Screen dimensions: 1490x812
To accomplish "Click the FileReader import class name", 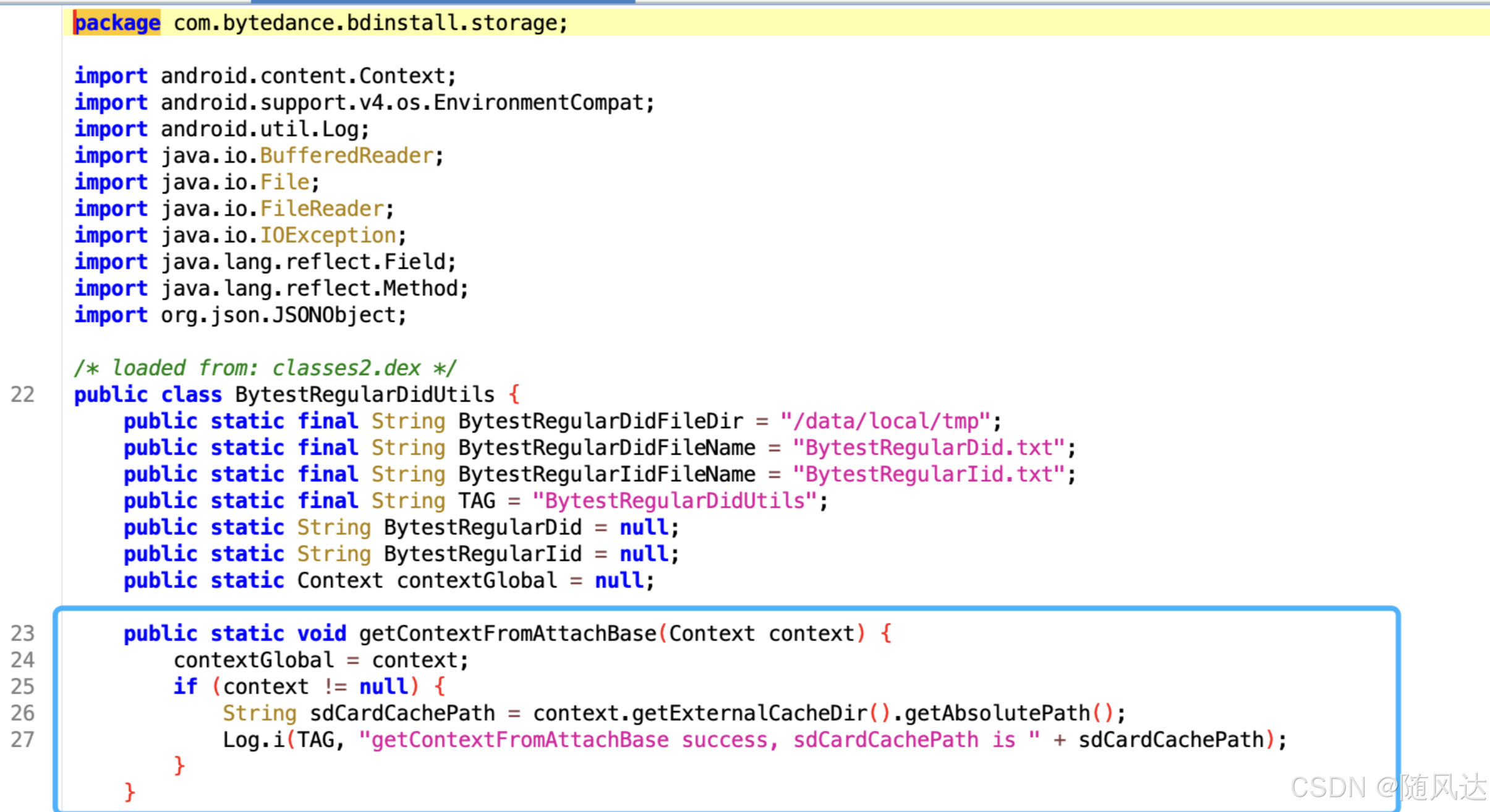I will 321,209.
